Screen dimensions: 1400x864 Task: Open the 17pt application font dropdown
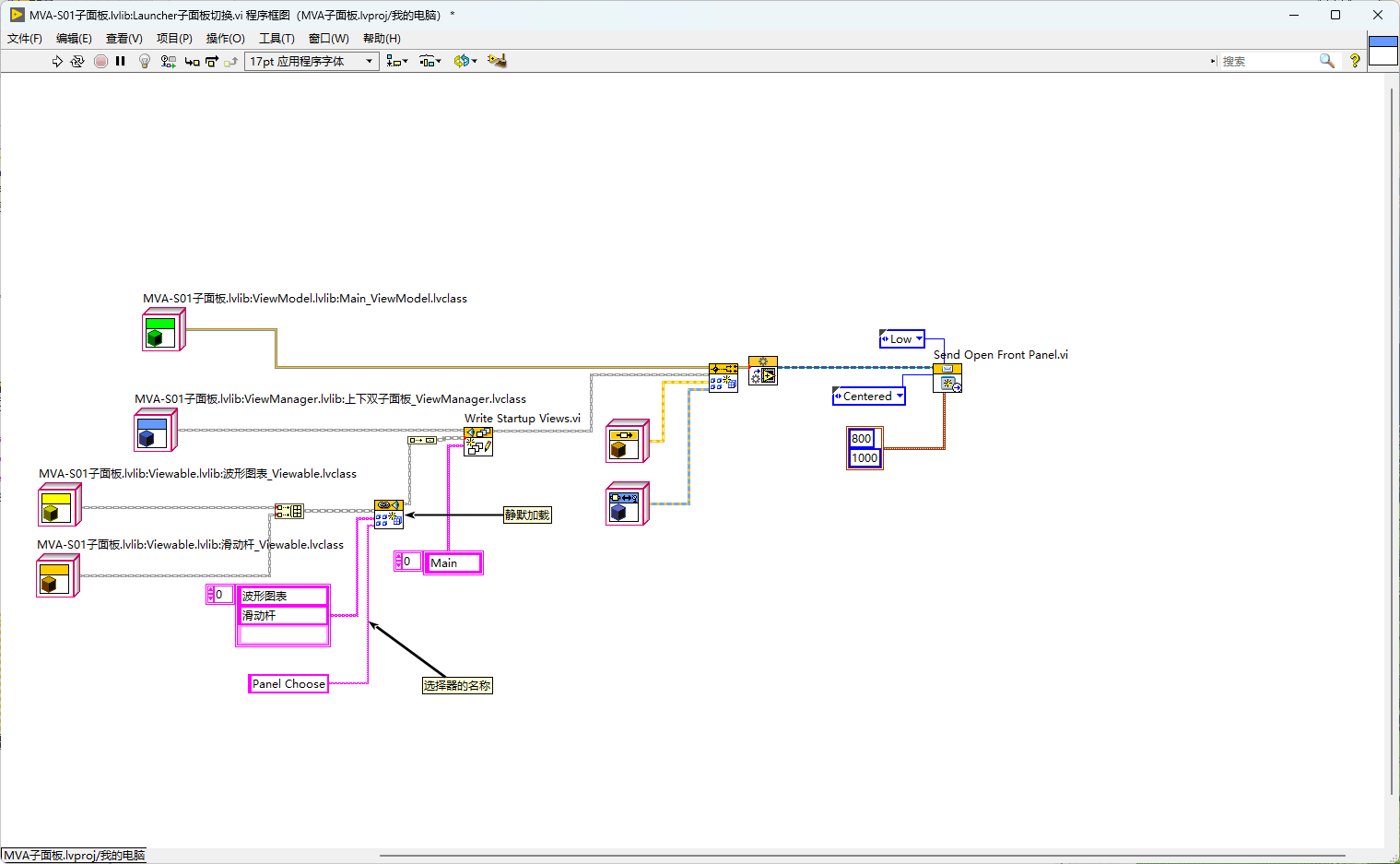pyautogui.click(x=312, y=61)
